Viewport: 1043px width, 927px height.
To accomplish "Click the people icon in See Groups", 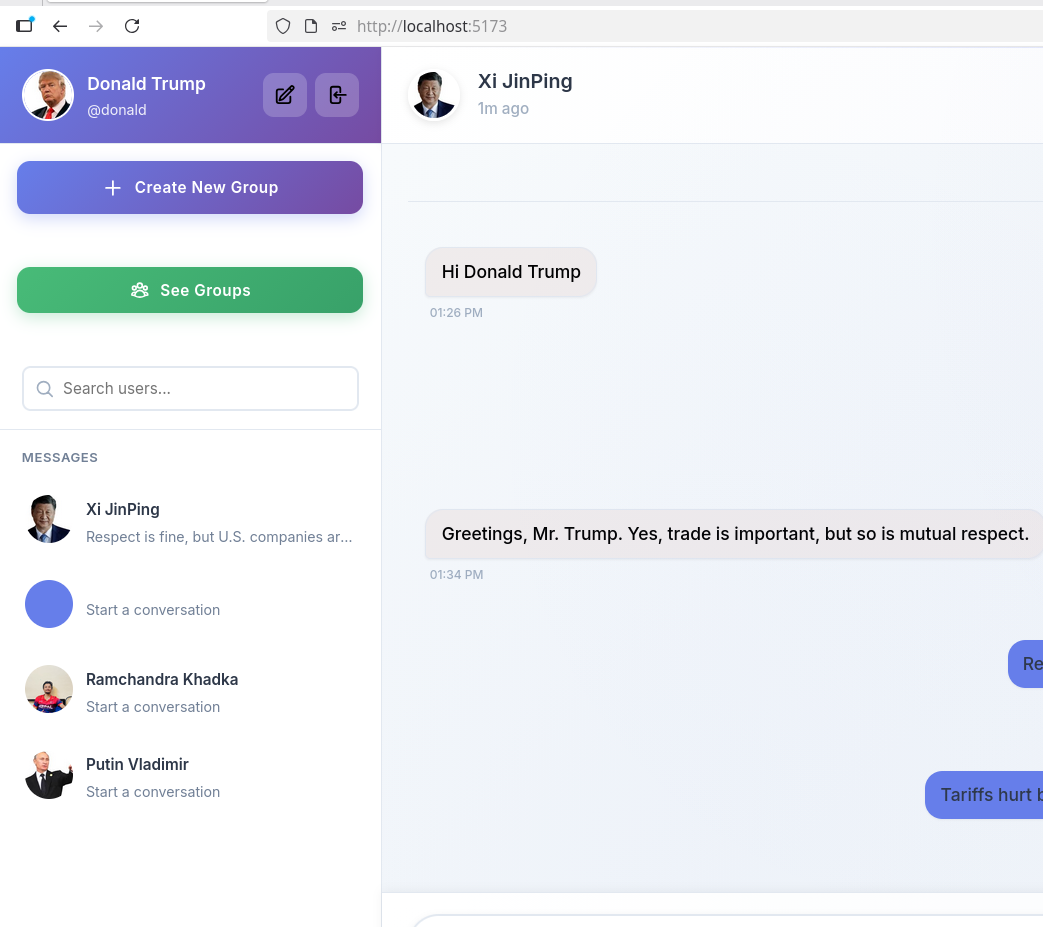I will [139, 290].
